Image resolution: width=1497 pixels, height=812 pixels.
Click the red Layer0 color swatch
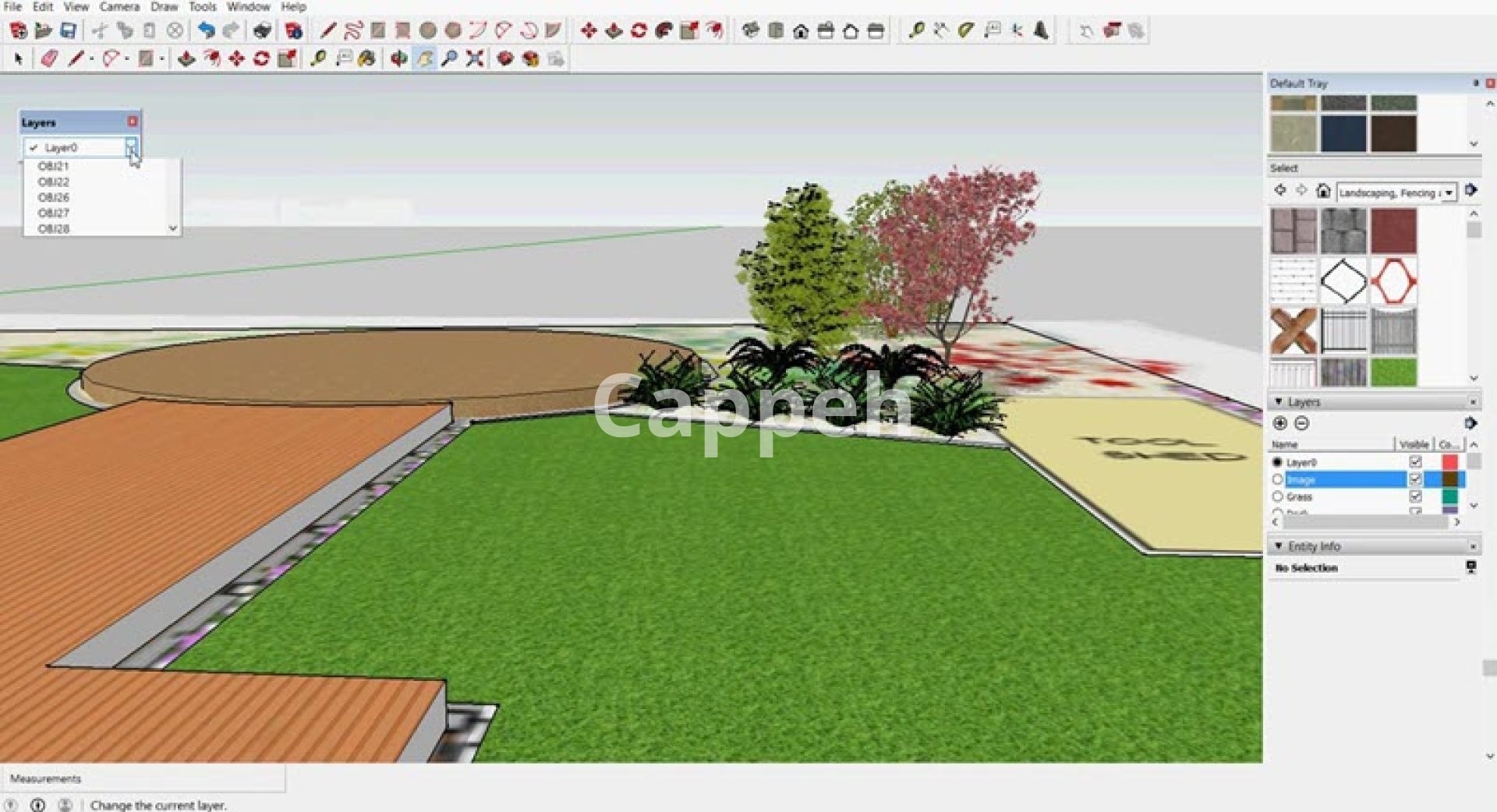click(x=1449, y=462)
